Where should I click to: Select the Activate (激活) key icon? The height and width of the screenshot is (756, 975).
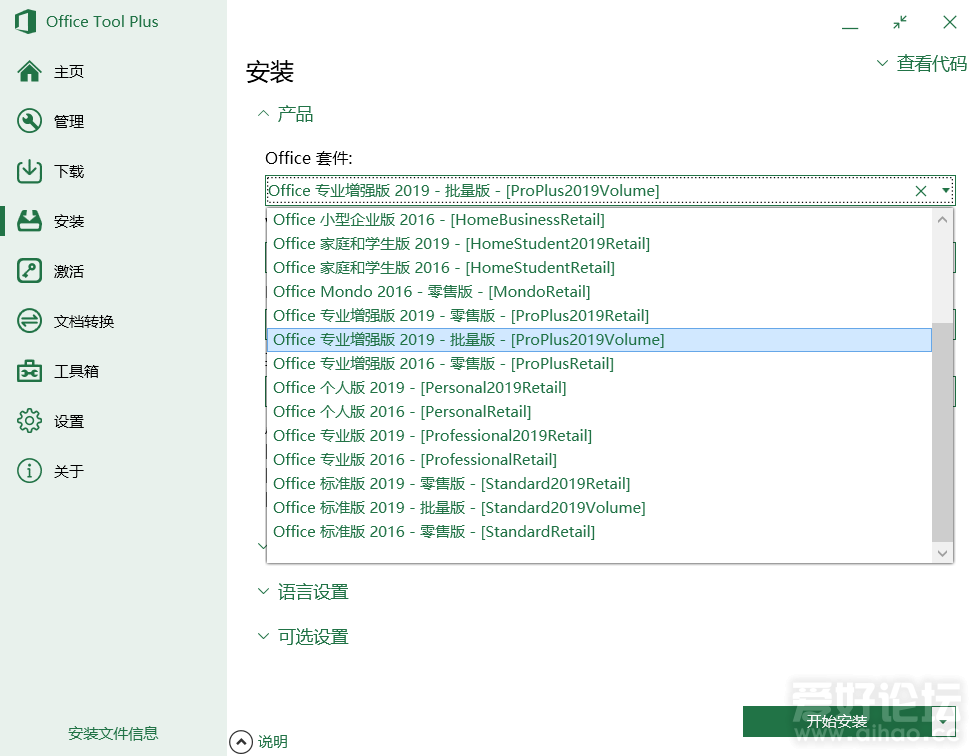click(30, 271)
